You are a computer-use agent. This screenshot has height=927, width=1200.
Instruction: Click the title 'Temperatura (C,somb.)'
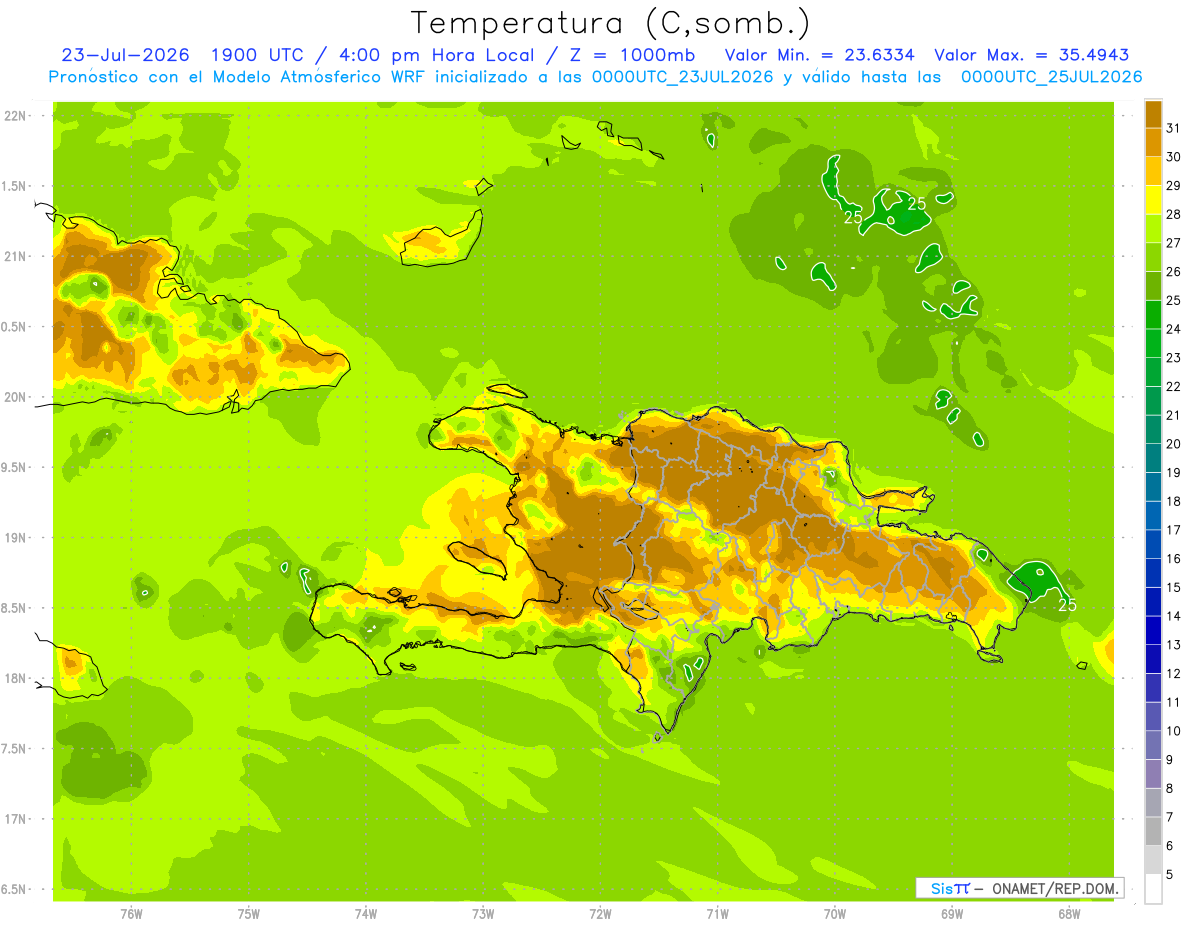[611, 23]
